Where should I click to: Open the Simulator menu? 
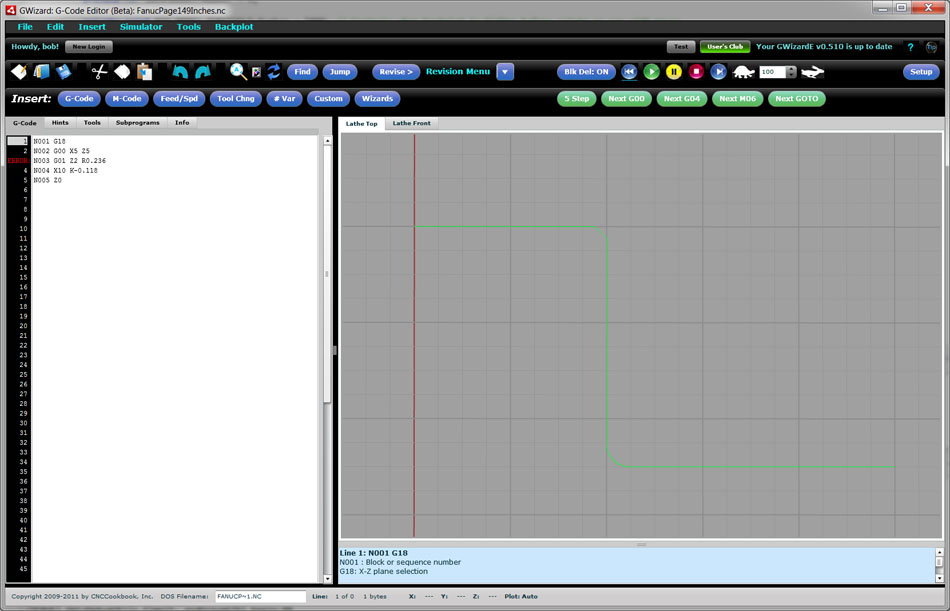[x=141, y=27]
